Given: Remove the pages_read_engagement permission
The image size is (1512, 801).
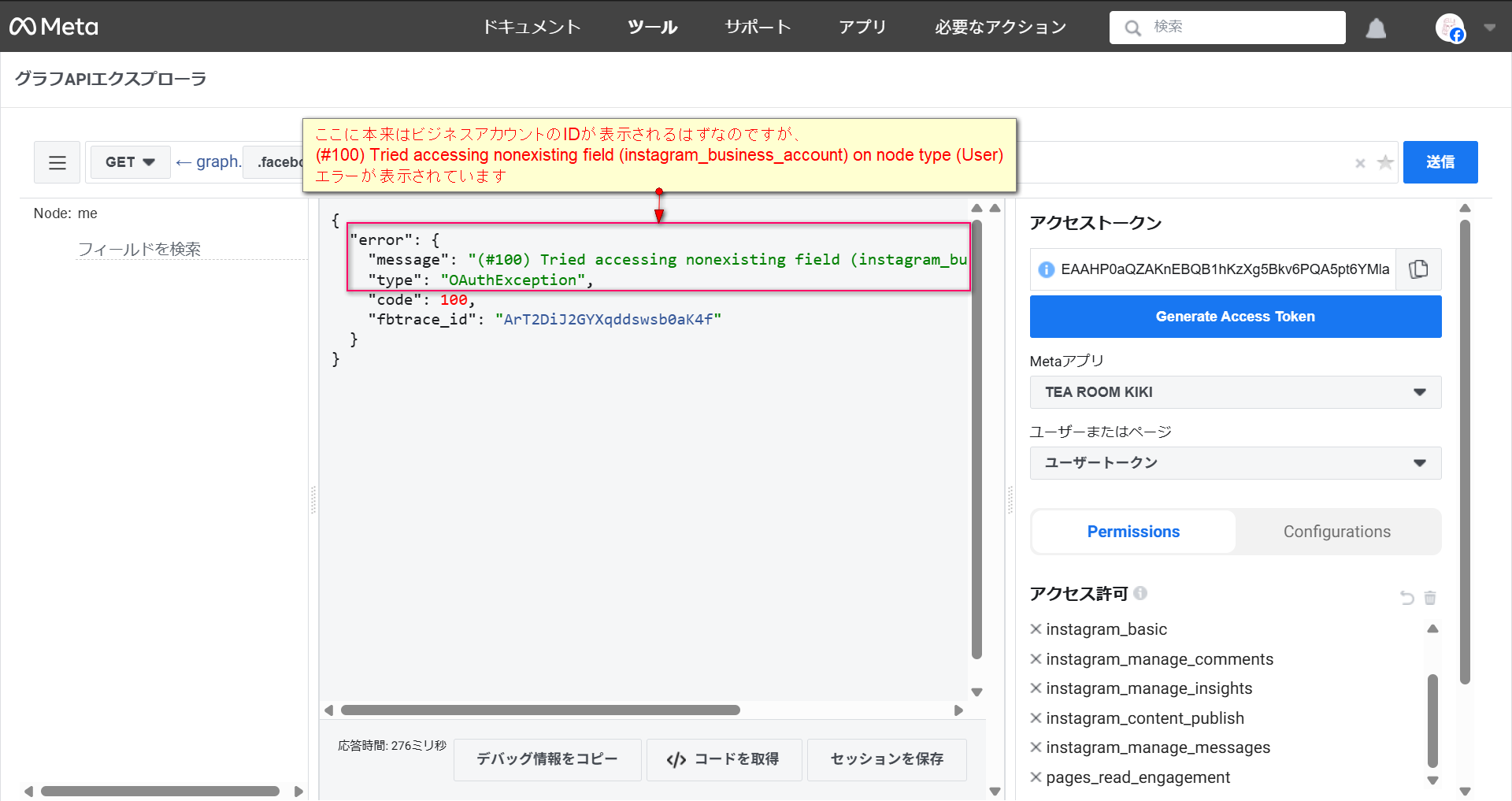Looking at the screenshot, I should pyautogui.click(x=1036, y=777).
